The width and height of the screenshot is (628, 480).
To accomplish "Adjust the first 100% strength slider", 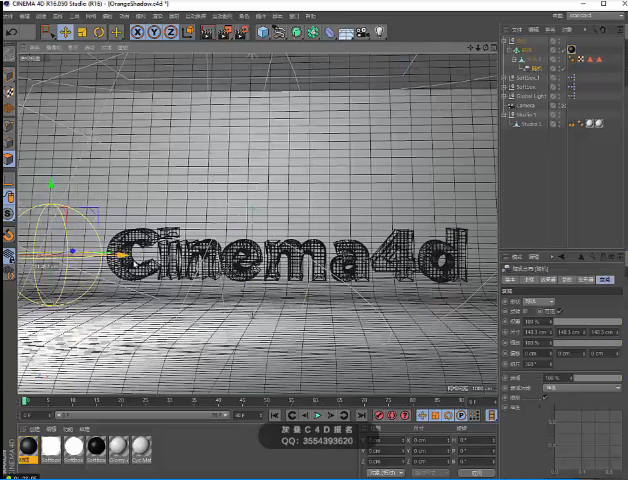I will pos(588,322).
